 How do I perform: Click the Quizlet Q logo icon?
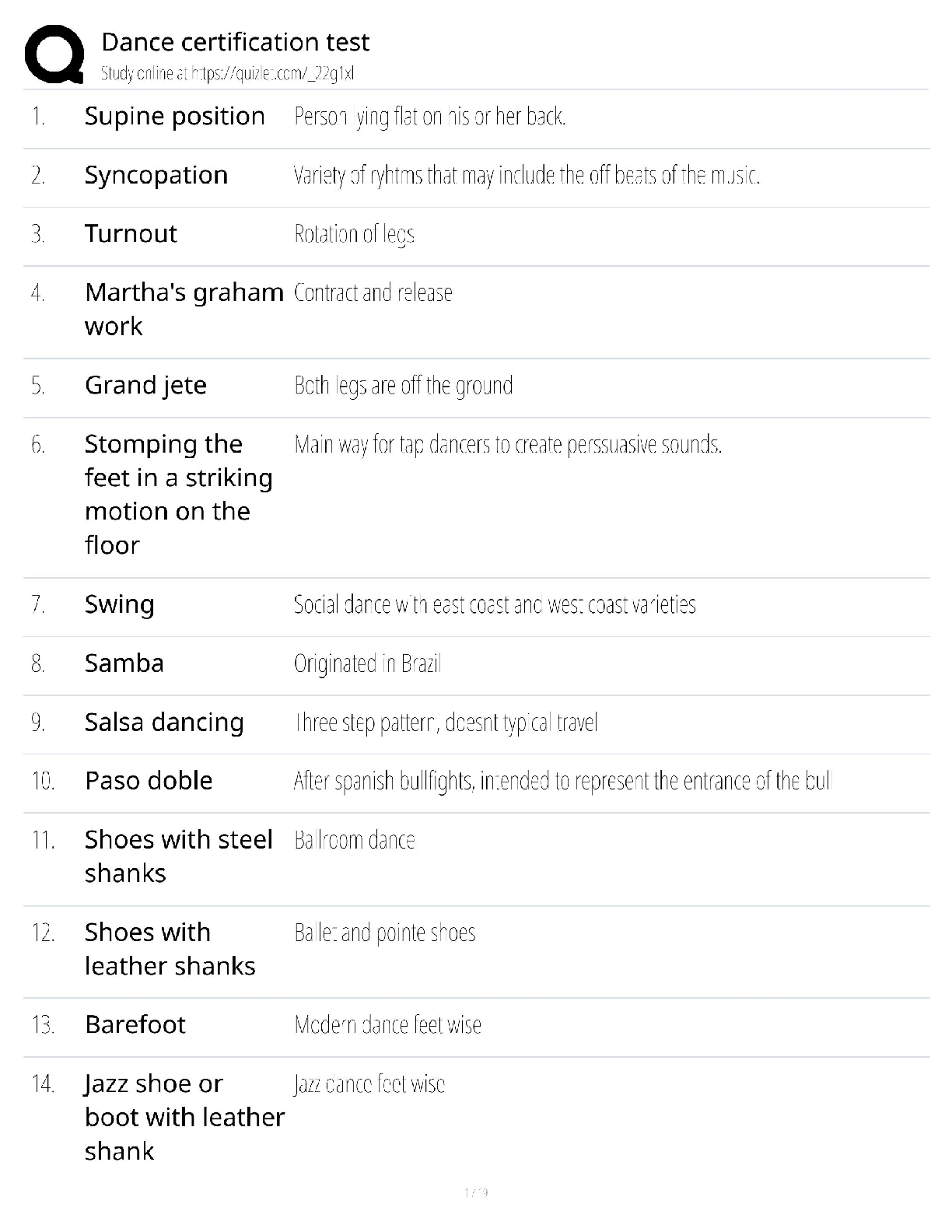click(x=54, y=54)
